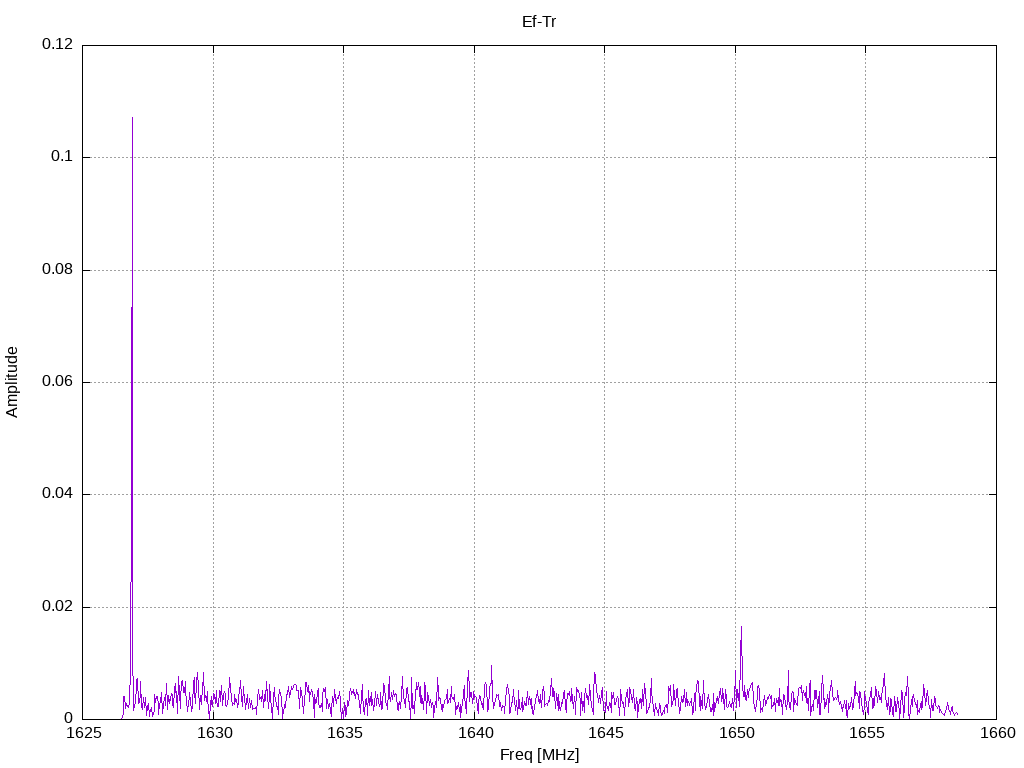Click x-axis tick label "1660"
Image resolution: width=1024 pixels, height=768 pixels.
(998, 733)
